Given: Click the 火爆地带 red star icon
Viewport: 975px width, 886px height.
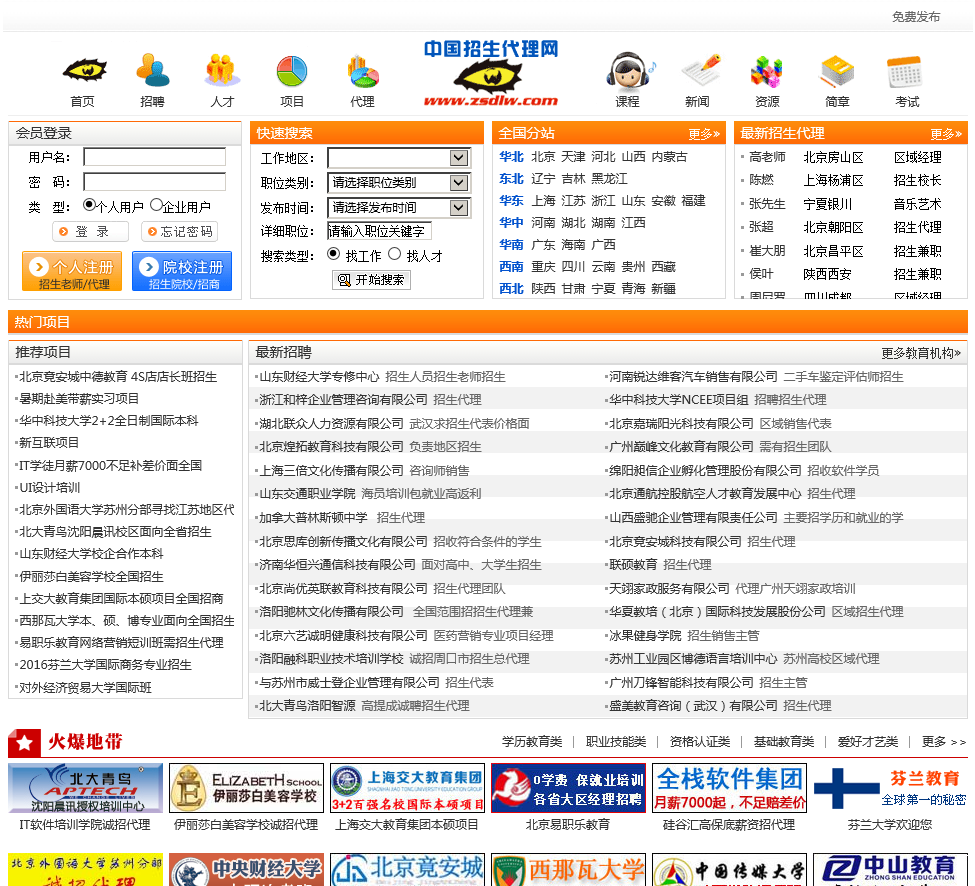Looking at the screenshot, I should 24,742.
